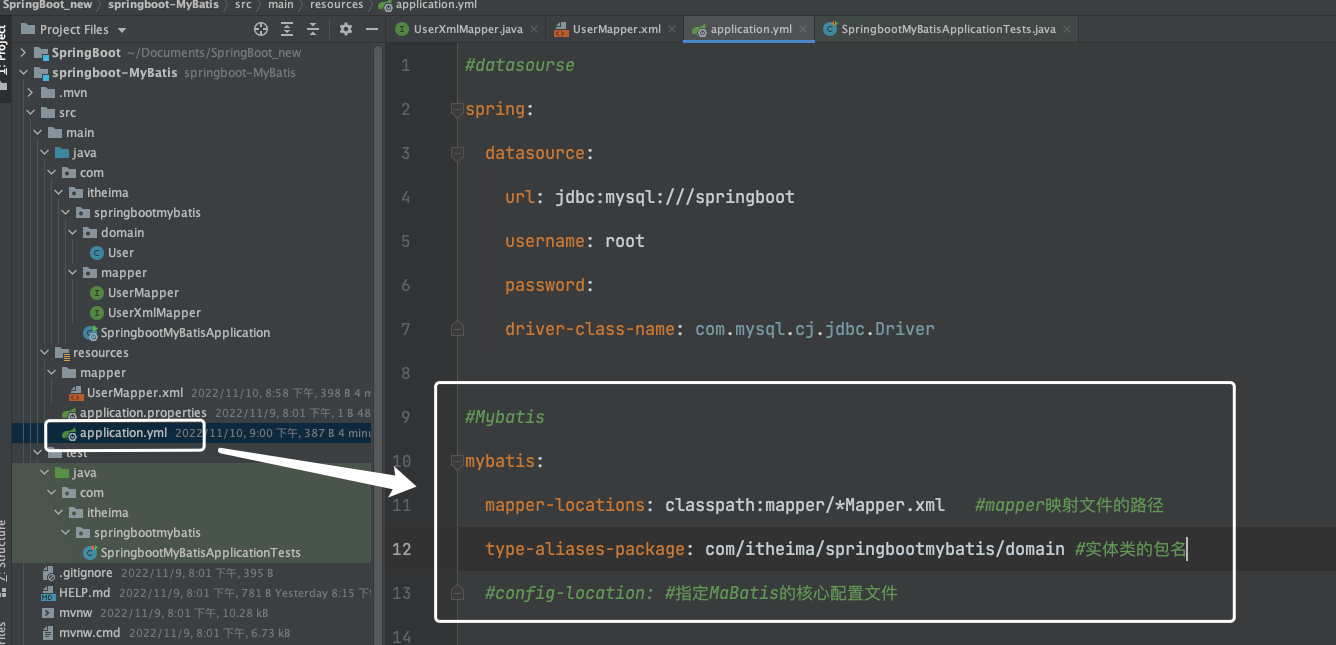
Task: Collapse the test folder node
Action: tap(38, 453)
